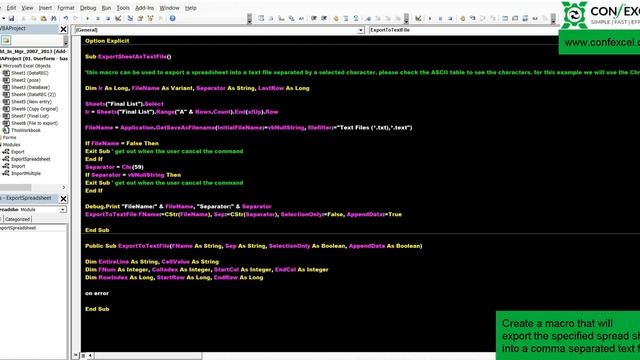Click the Redo arrow icon
The width and height of the screenshot is (640, 360).
point(76,18)
